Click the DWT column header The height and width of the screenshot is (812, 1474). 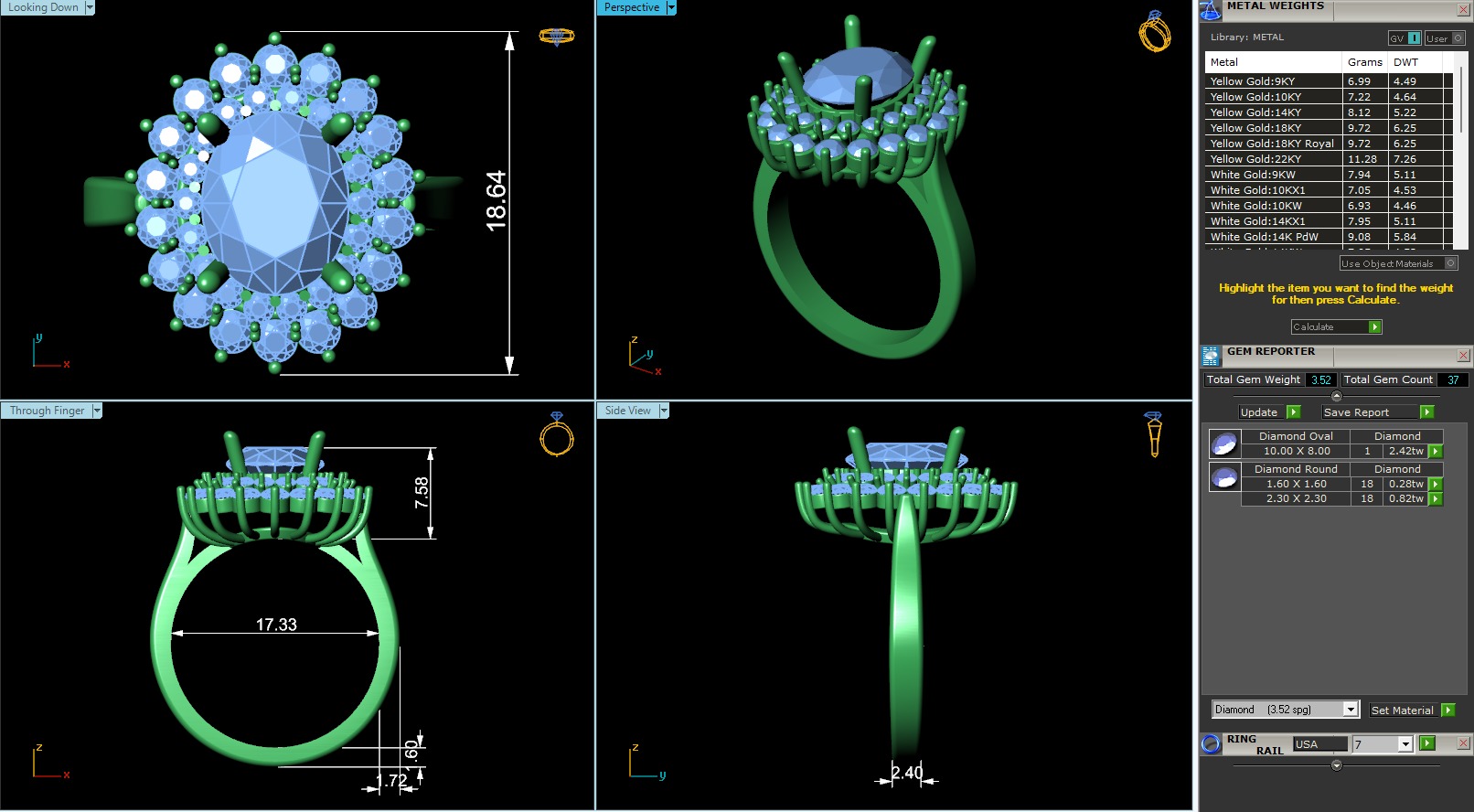point(1415,62)
